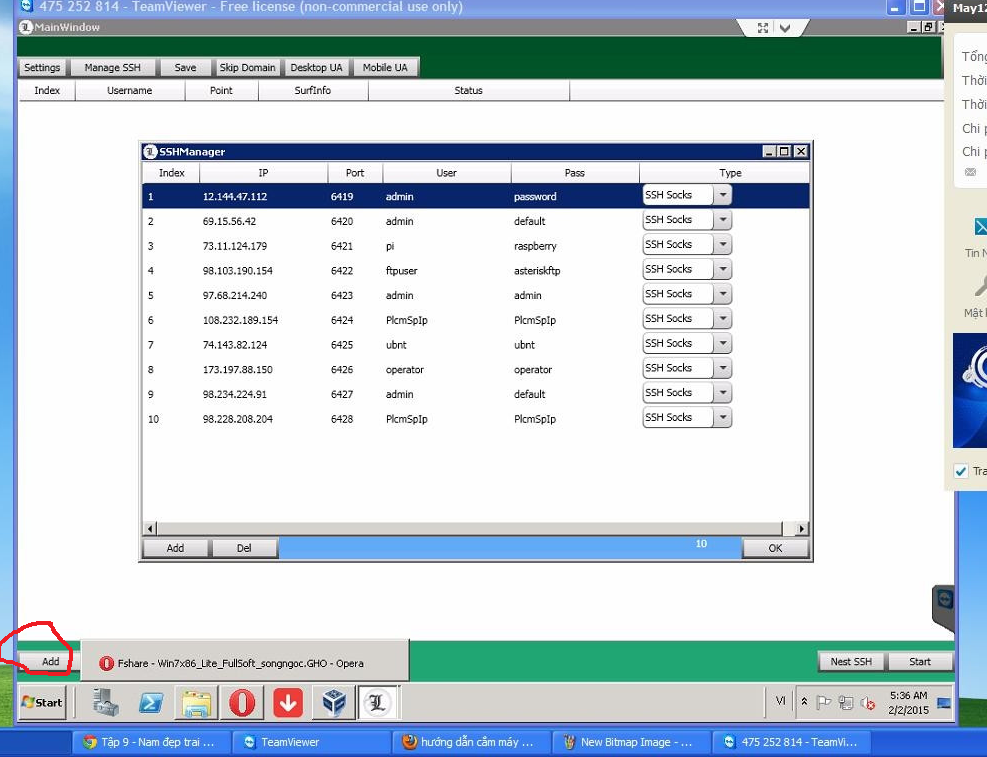Launch PowerShell from remote taskbar
The width and height of the screenshot is (987, 757).
click(x=151, y=703)
